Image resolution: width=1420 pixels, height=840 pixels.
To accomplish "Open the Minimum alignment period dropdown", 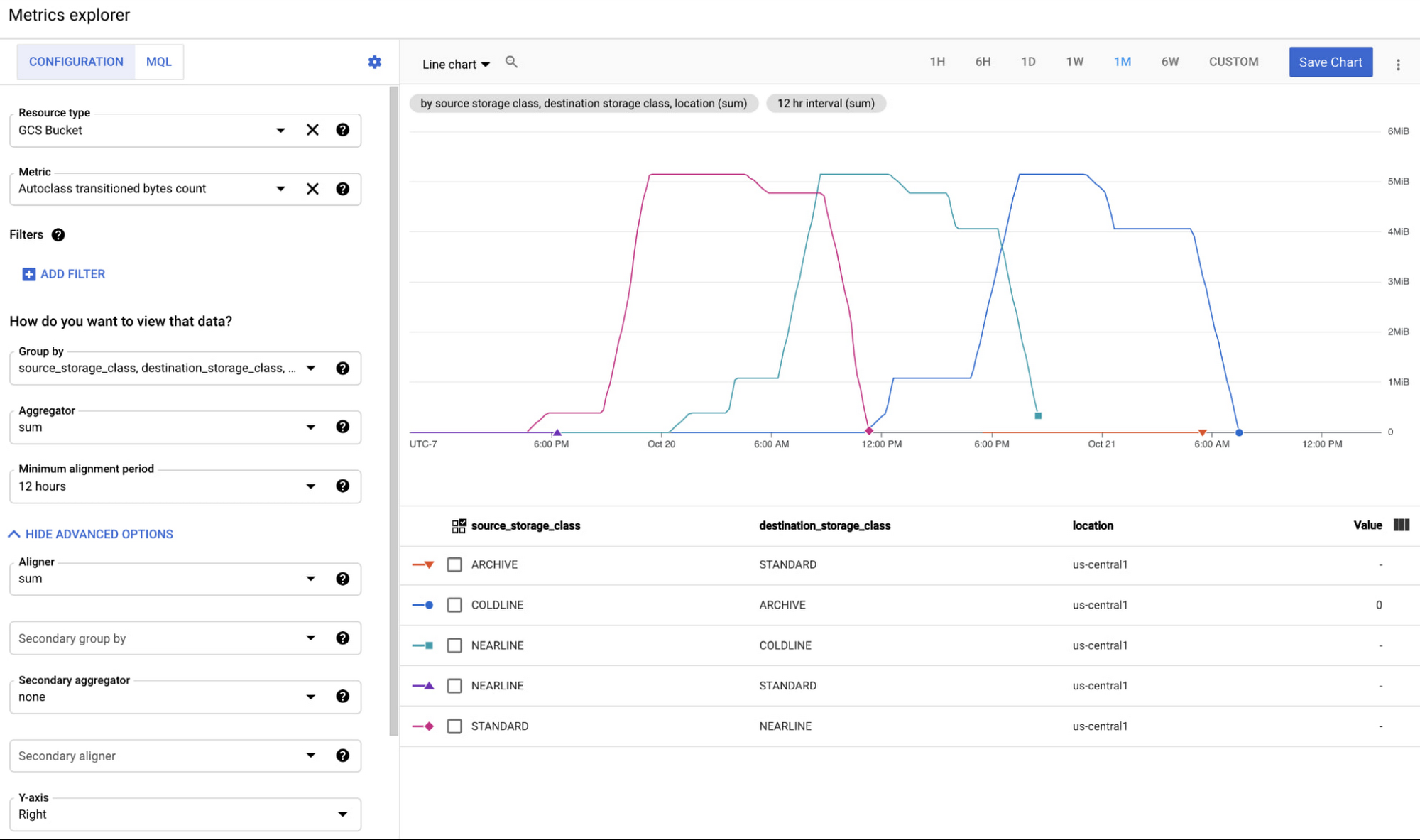I will tap(311, 486).
